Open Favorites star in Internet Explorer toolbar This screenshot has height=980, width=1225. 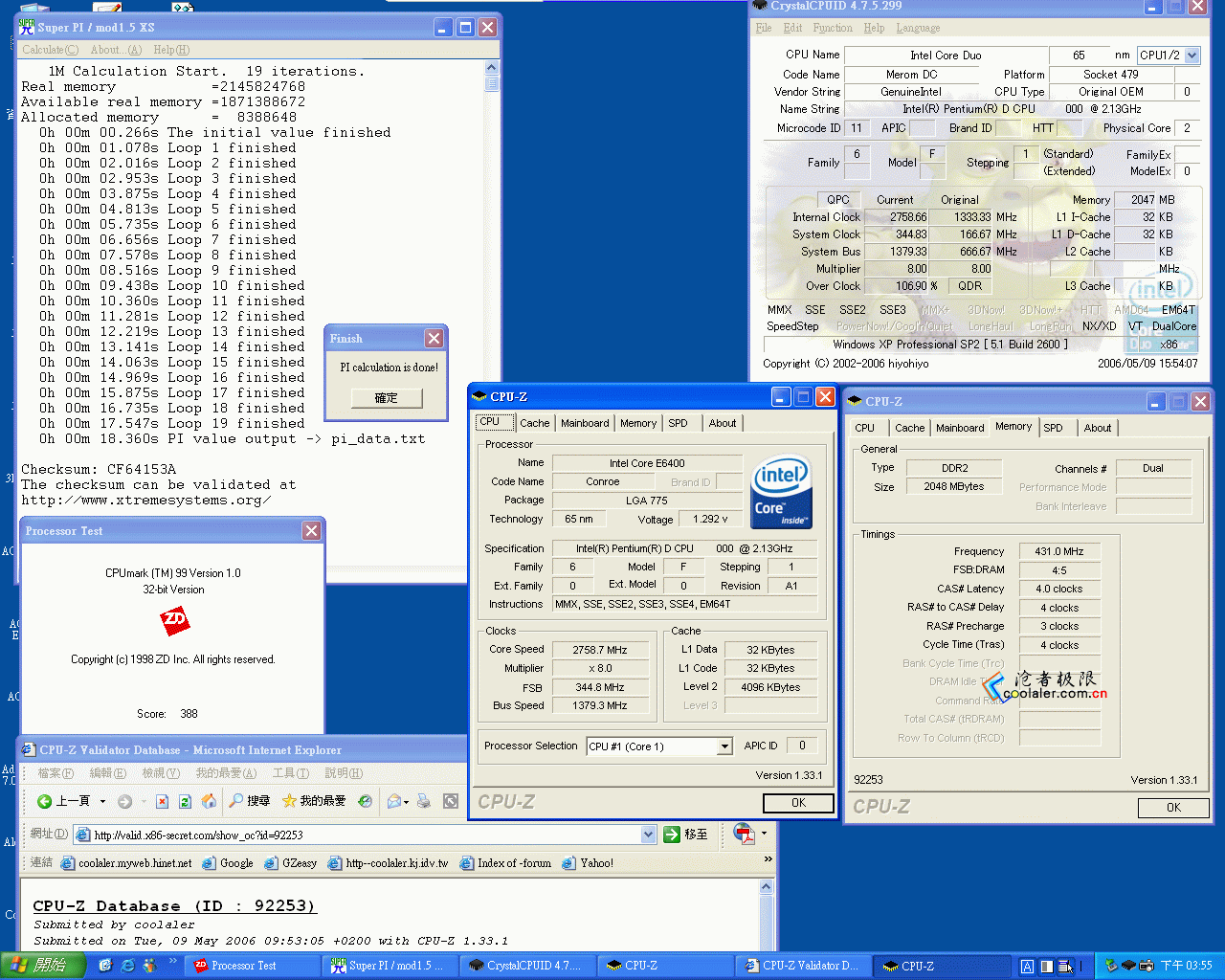pos(313,801)
